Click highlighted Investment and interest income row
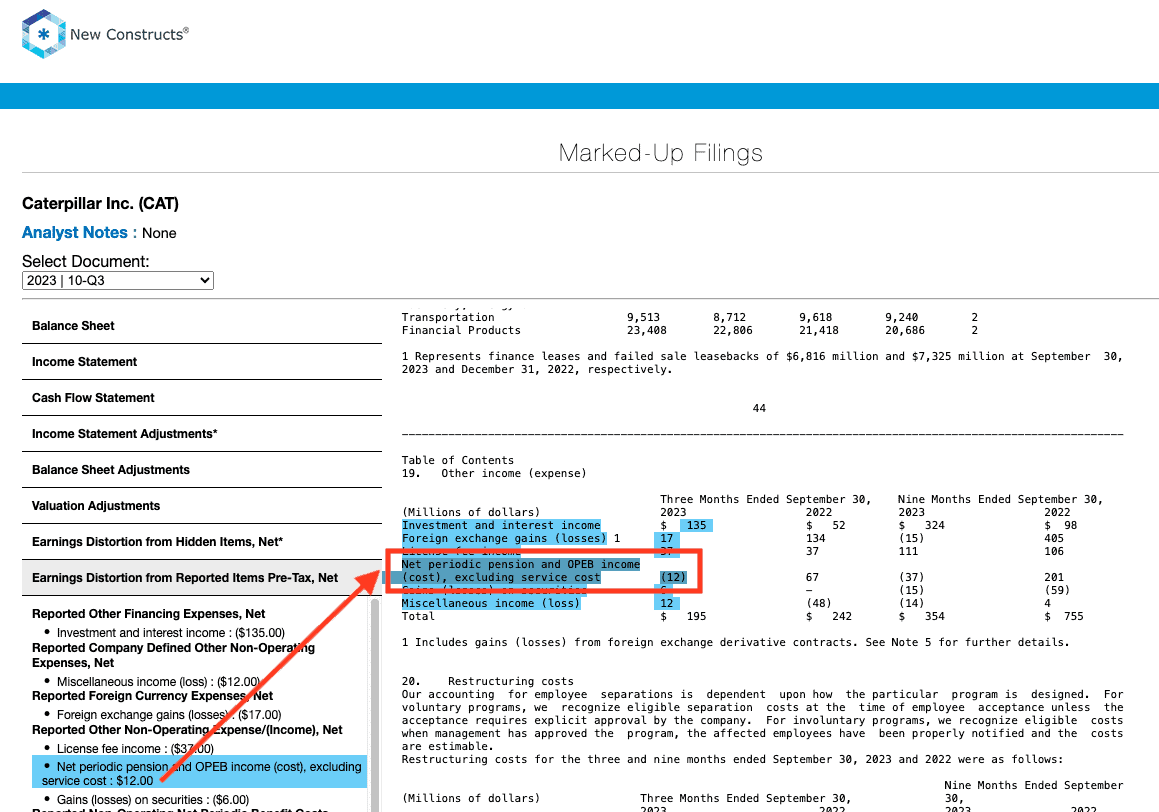The image size is (1159, 812). click(x=501, y=525)
